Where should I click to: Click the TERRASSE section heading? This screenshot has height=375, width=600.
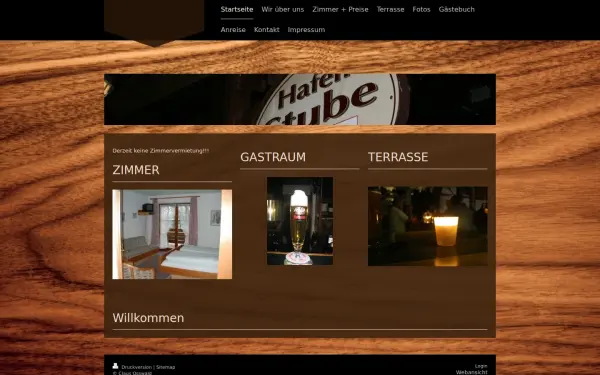[398, 157]
